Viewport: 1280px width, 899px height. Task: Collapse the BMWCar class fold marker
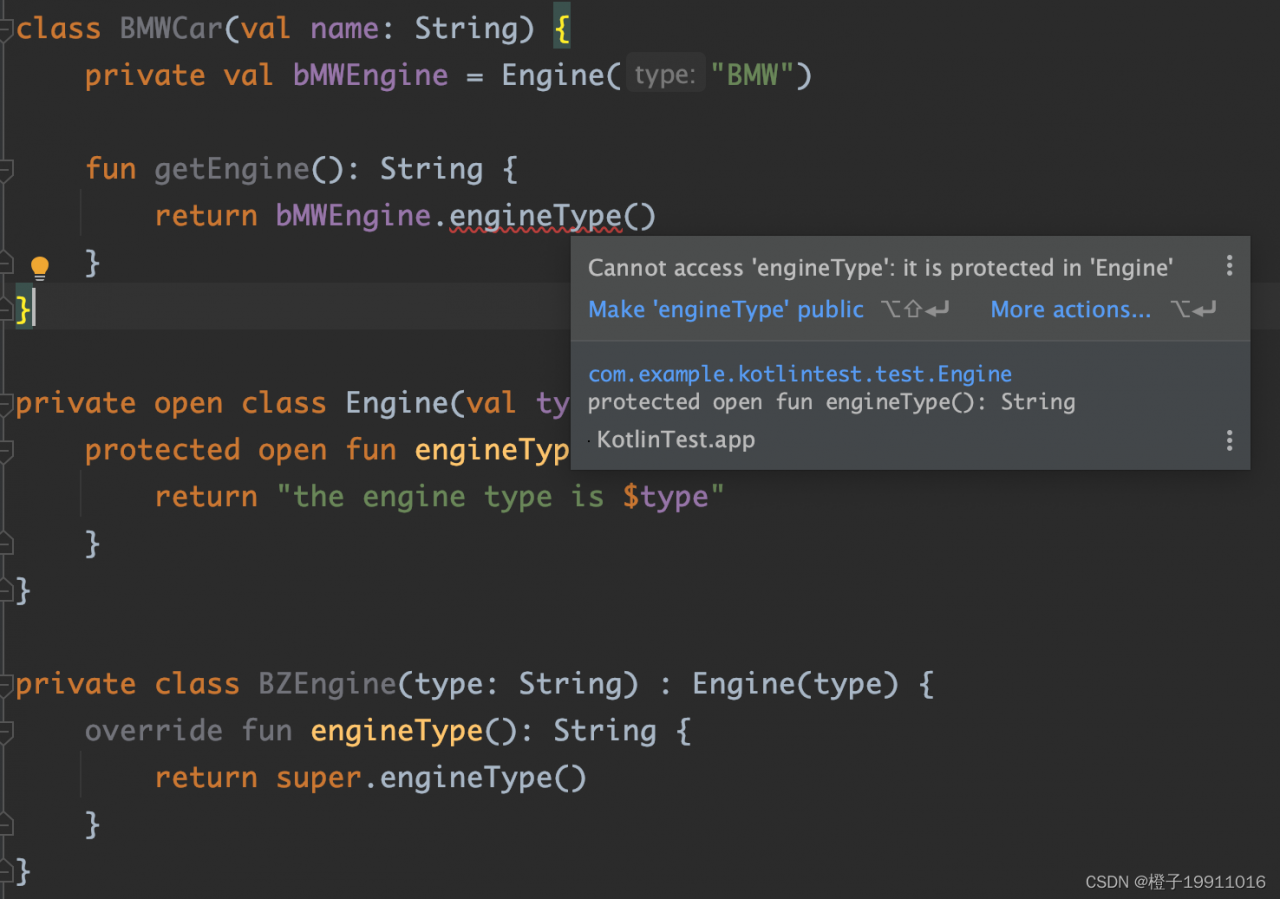pos(6,29)
